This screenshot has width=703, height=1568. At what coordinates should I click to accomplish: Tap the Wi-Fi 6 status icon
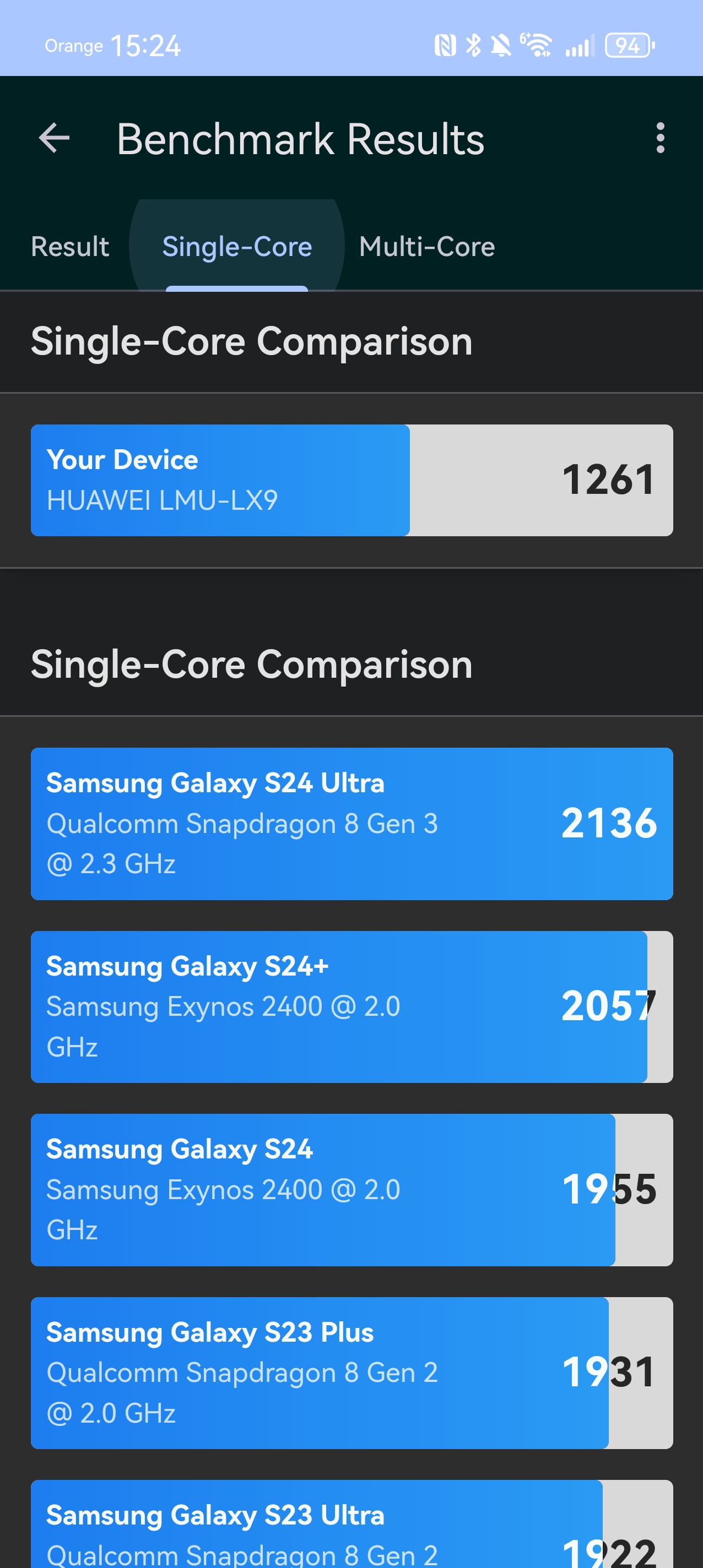point(536,46)
